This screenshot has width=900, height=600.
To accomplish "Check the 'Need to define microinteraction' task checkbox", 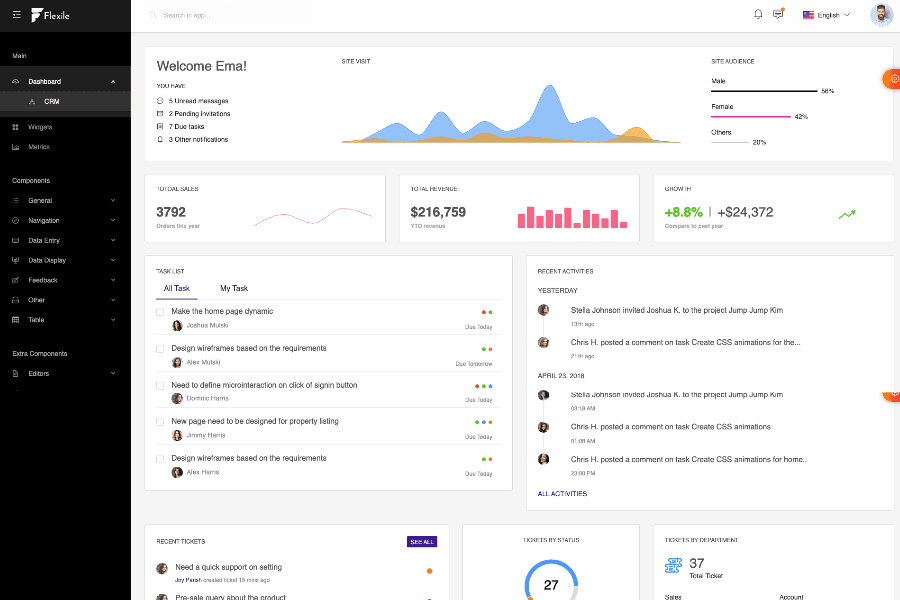I will tap(158, 386).
